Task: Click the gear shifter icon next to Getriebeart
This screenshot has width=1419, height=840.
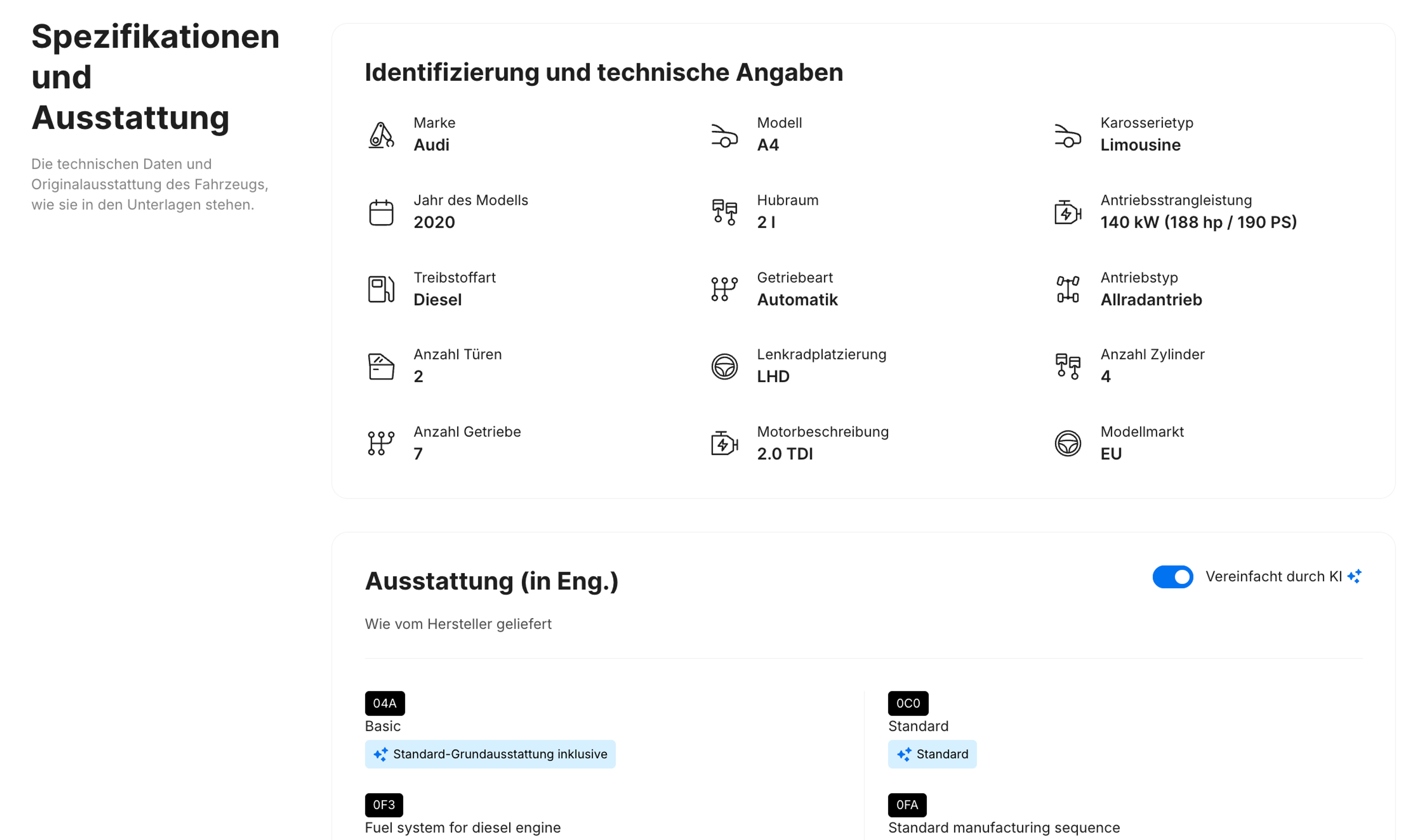Action: [725, 288]
